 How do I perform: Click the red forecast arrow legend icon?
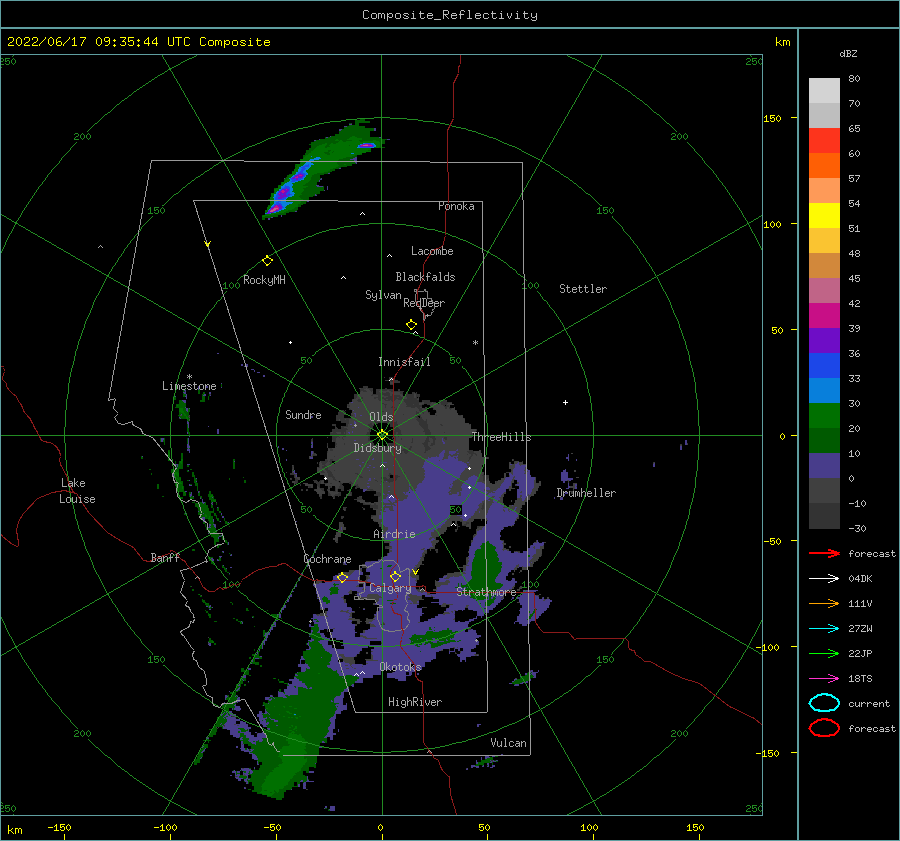pos(824,553)
